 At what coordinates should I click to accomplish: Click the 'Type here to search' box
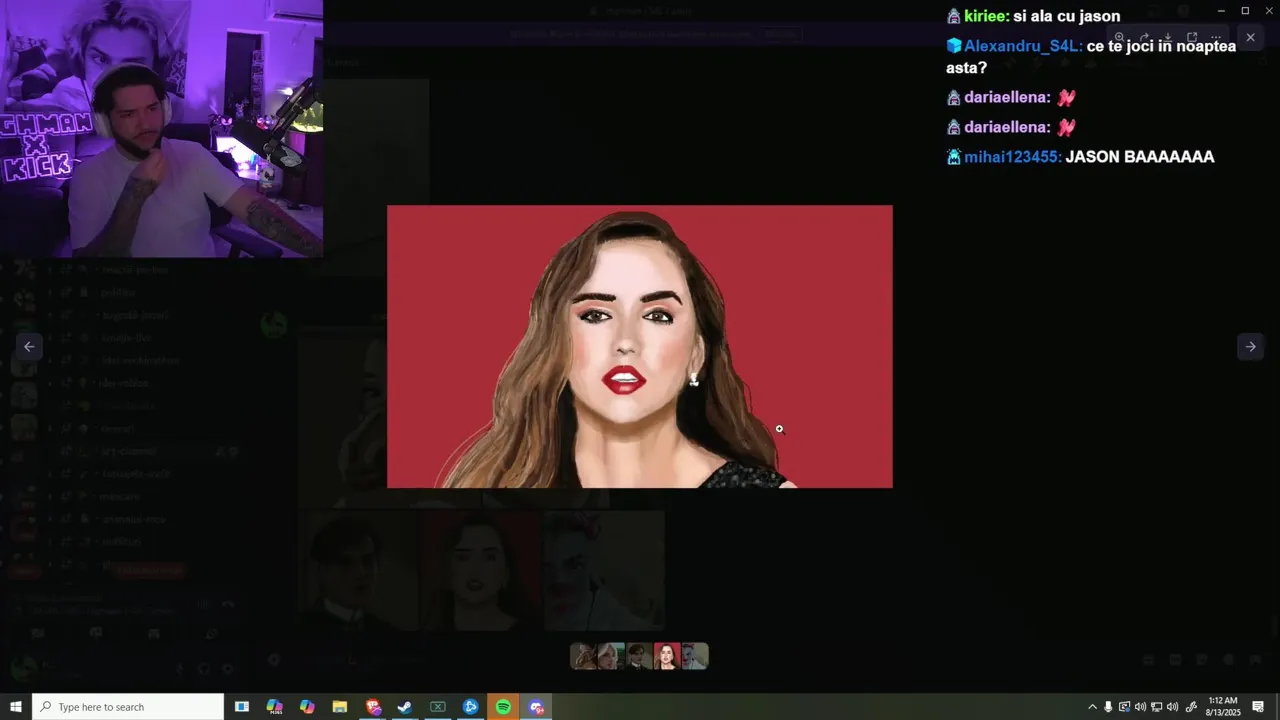coord(128,707)
